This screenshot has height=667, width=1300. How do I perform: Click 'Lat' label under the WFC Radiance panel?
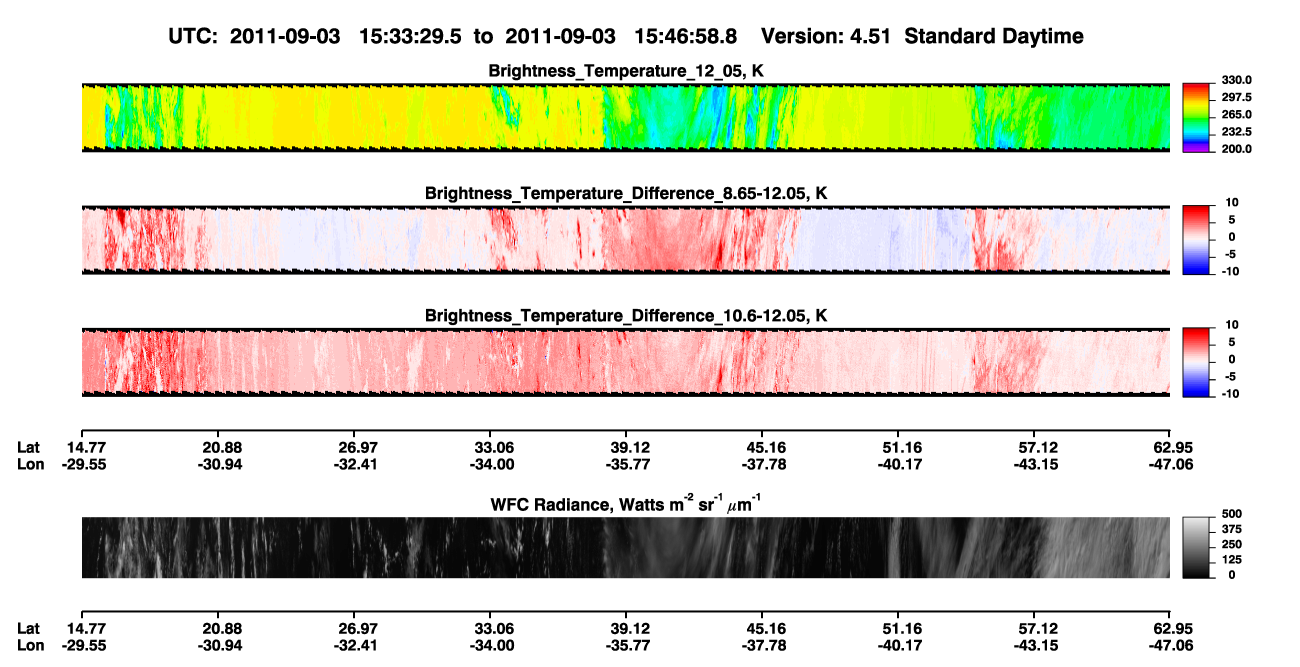click(29, 628)
